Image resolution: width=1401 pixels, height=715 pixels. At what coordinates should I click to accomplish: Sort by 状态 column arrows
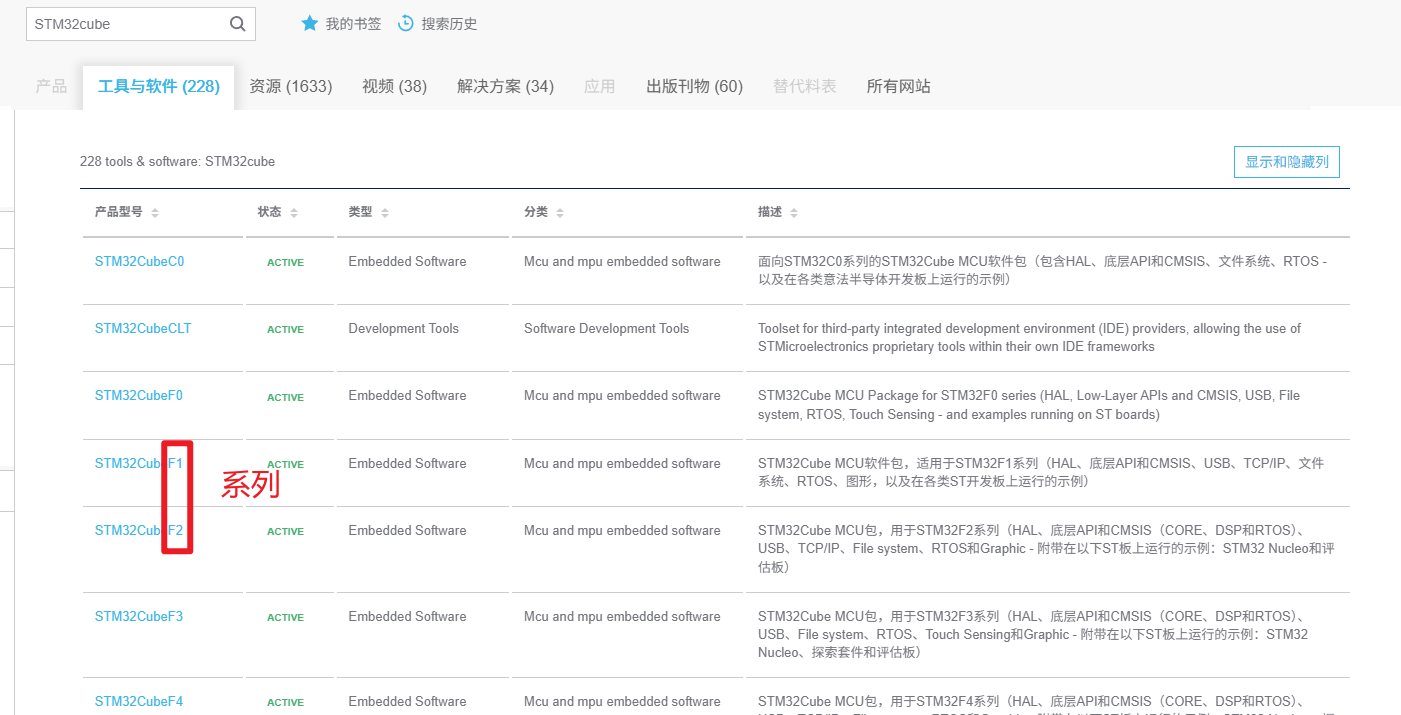click(294, 213)
